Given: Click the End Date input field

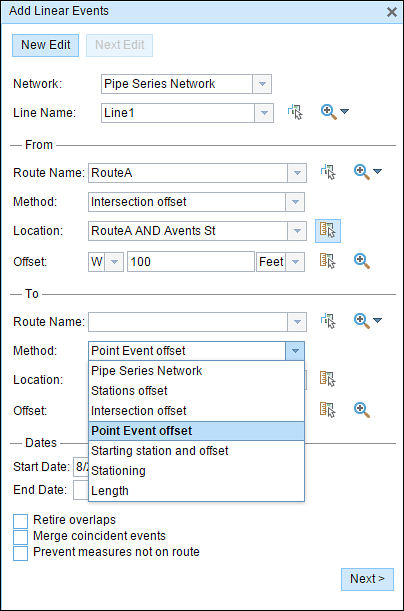Looking at the screenshot, I should click(81, 490).
